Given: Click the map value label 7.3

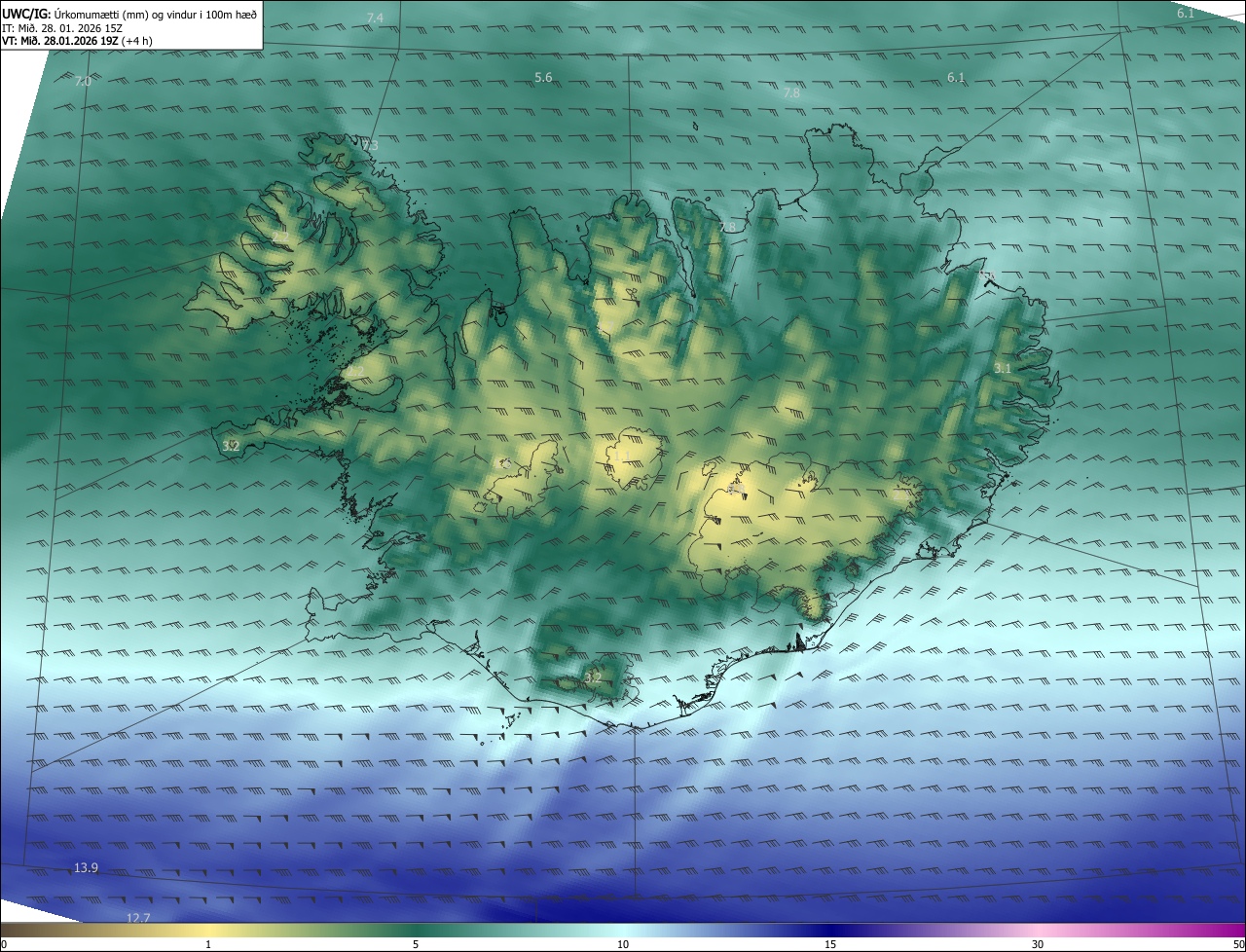Looking at the screenshot, I should [x=370, y=146].
